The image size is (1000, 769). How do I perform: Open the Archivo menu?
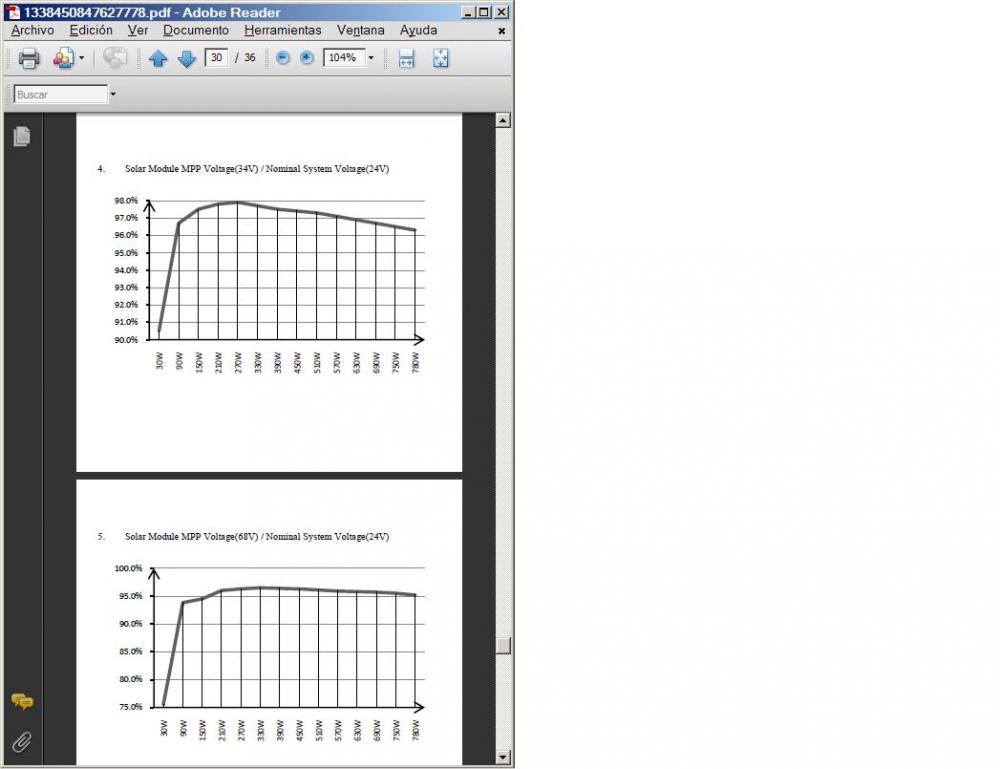(33, 30)
